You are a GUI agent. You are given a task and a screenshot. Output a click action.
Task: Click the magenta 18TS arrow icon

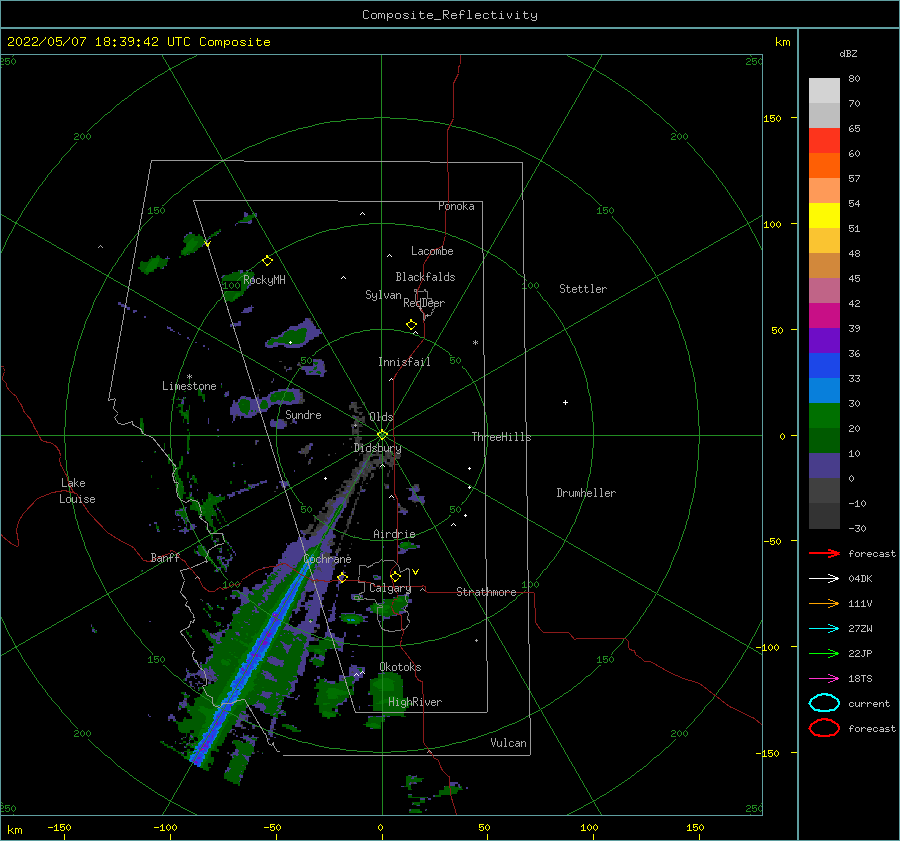point(824,679)
